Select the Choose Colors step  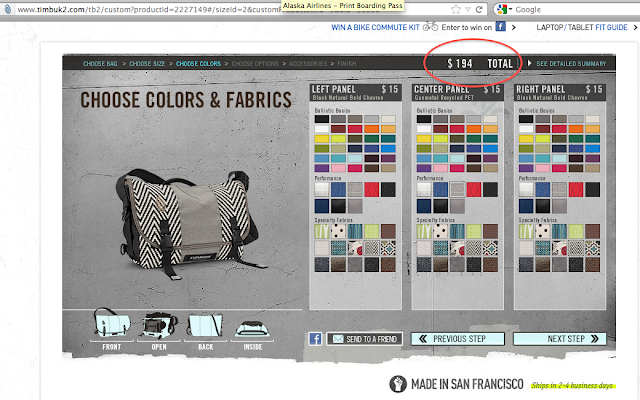tap(198, 64)
